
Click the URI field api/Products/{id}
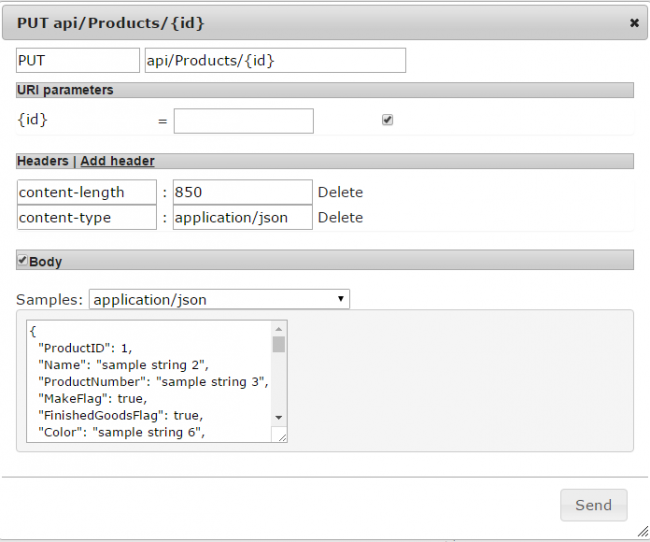click(275, 61)
